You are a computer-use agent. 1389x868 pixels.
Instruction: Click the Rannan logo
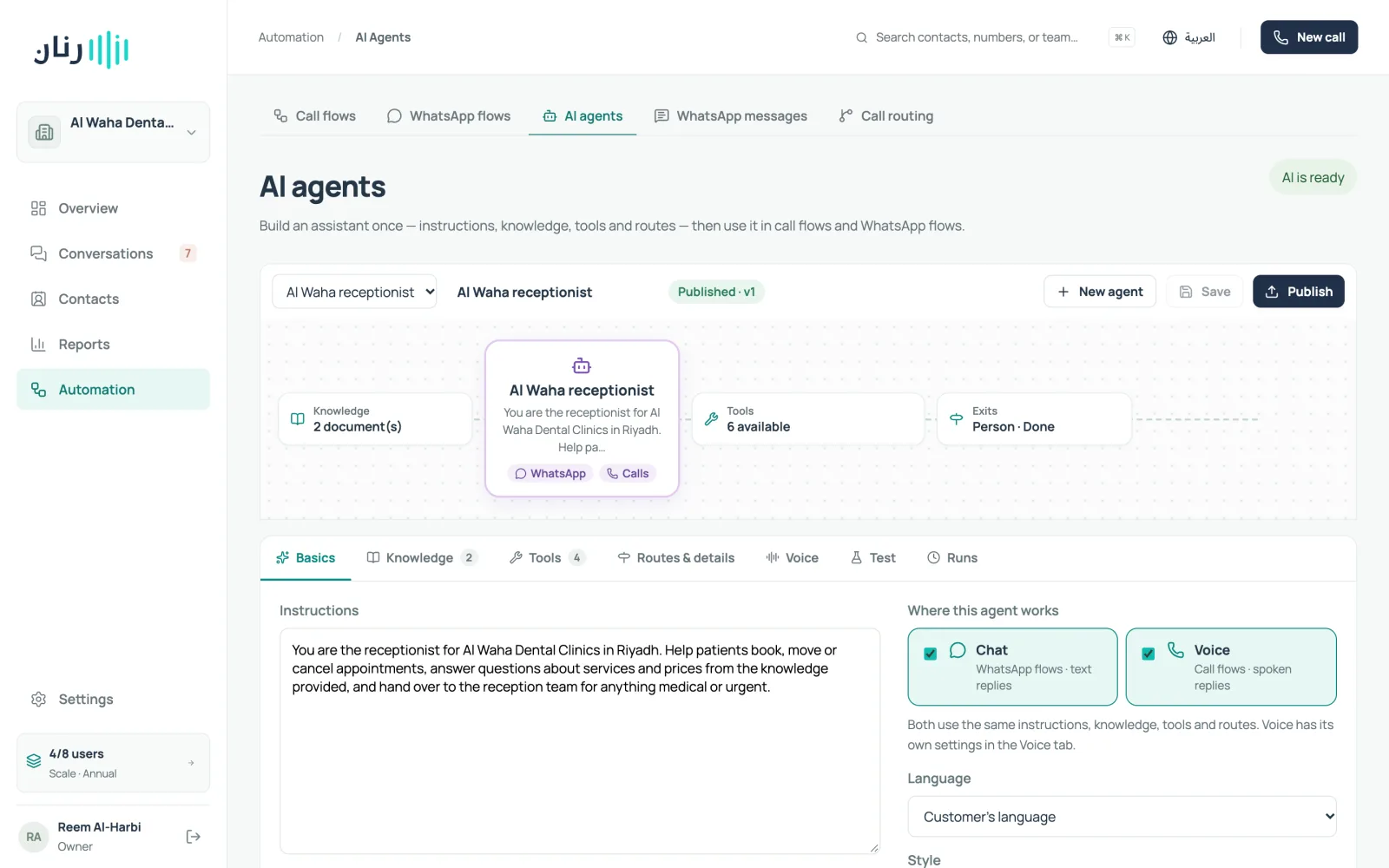(82, 49)
